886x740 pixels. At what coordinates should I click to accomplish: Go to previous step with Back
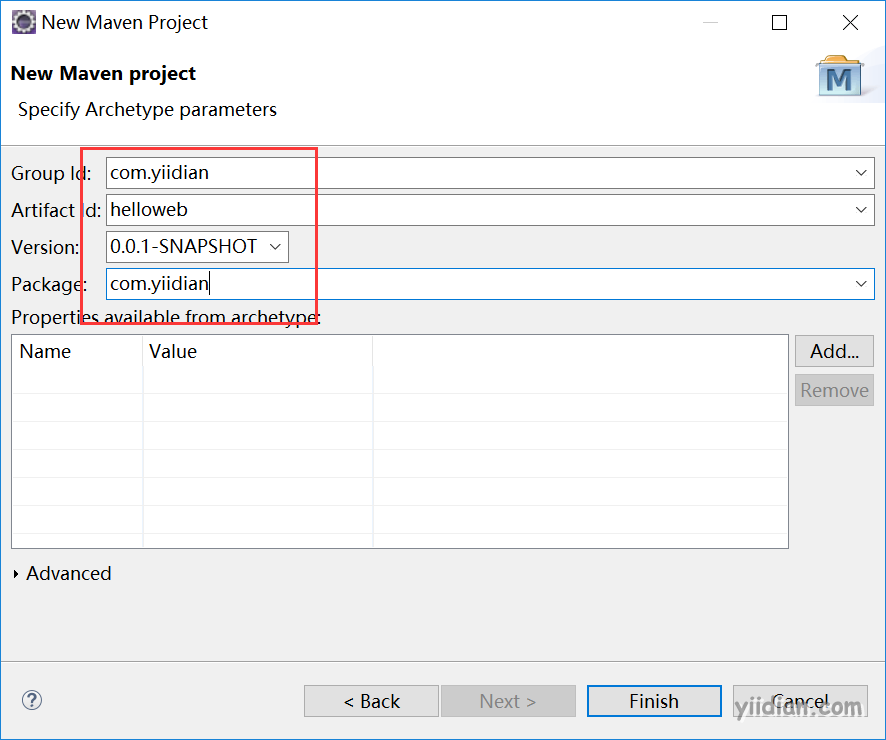coord(371,701)
